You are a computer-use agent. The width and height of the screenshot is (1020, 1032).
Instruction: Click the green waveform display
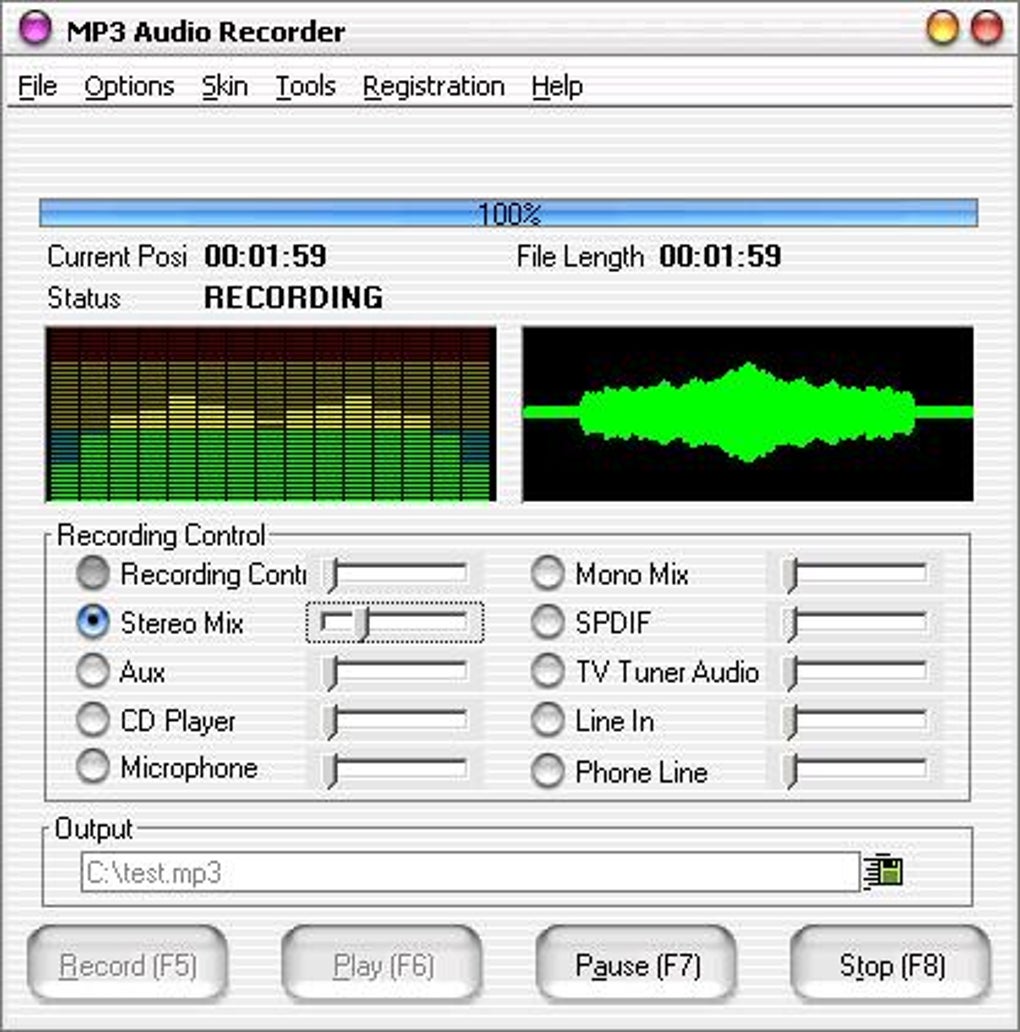point(748,414)
